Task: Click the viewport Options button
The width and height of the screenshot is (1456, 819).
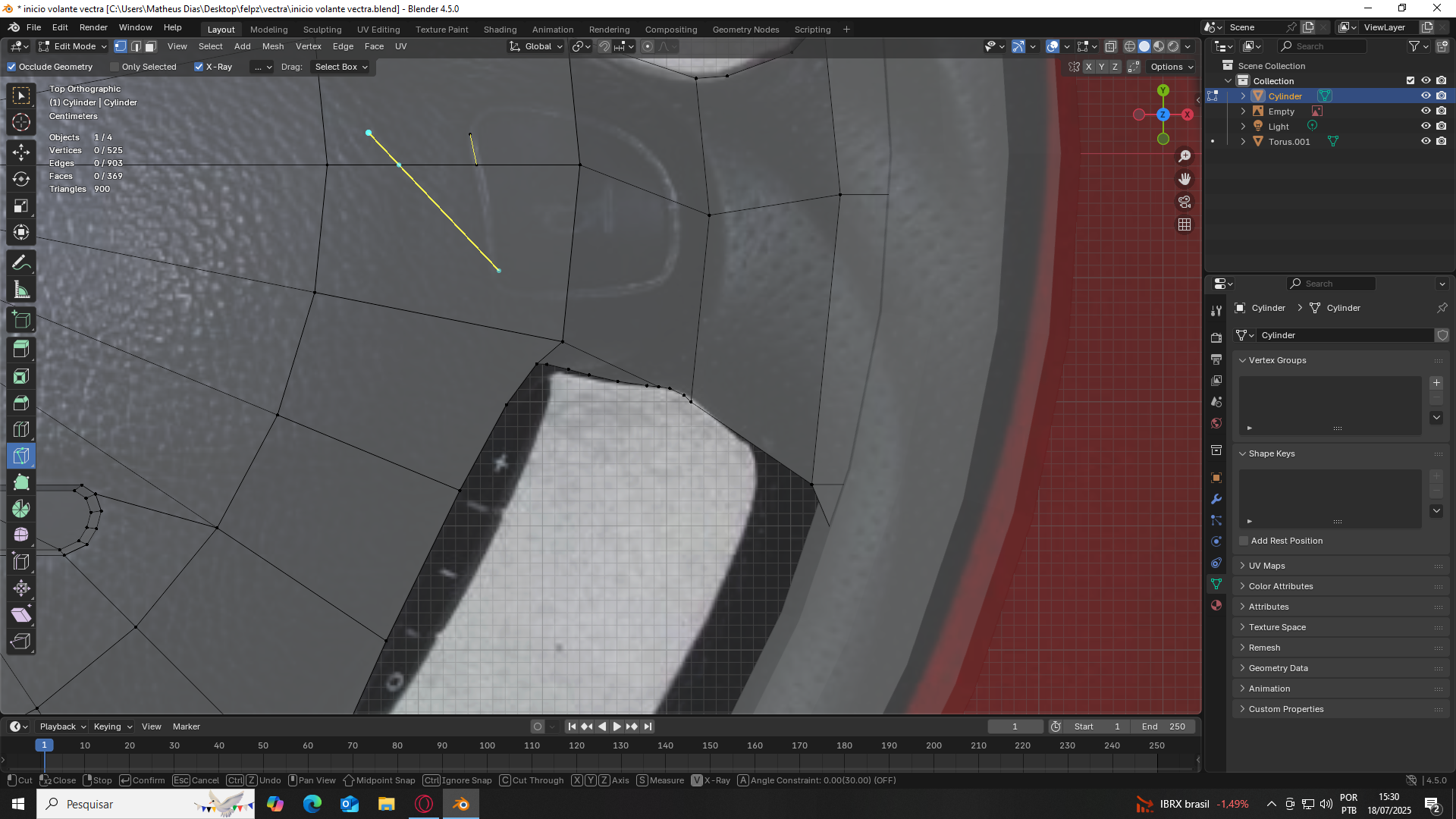Action: click(x=1171, y=67)
